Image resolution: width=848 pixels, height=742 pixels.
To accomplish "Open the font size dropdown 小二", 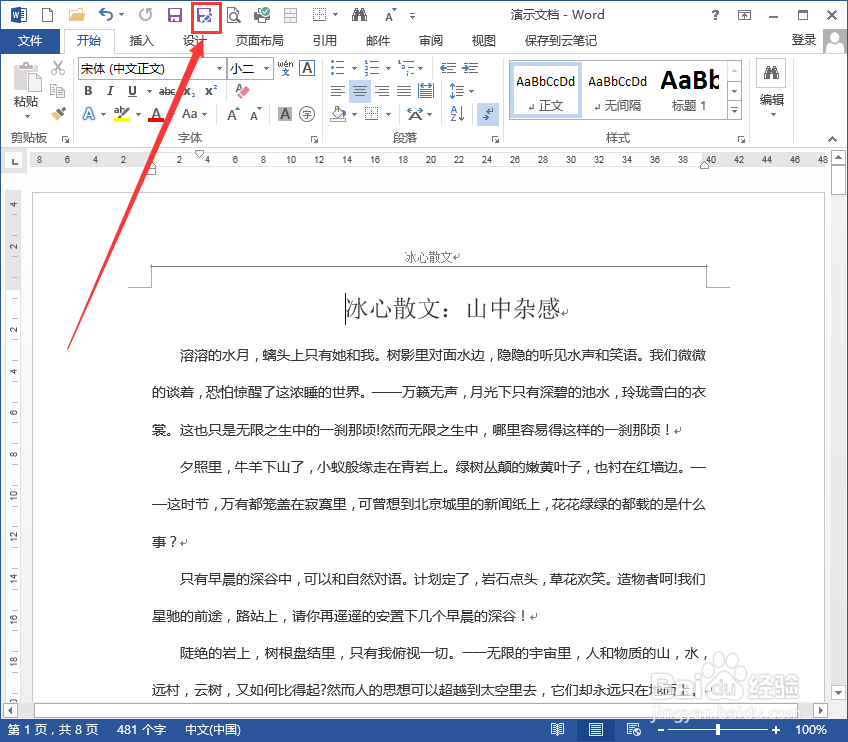I will (x=266, y=69).
